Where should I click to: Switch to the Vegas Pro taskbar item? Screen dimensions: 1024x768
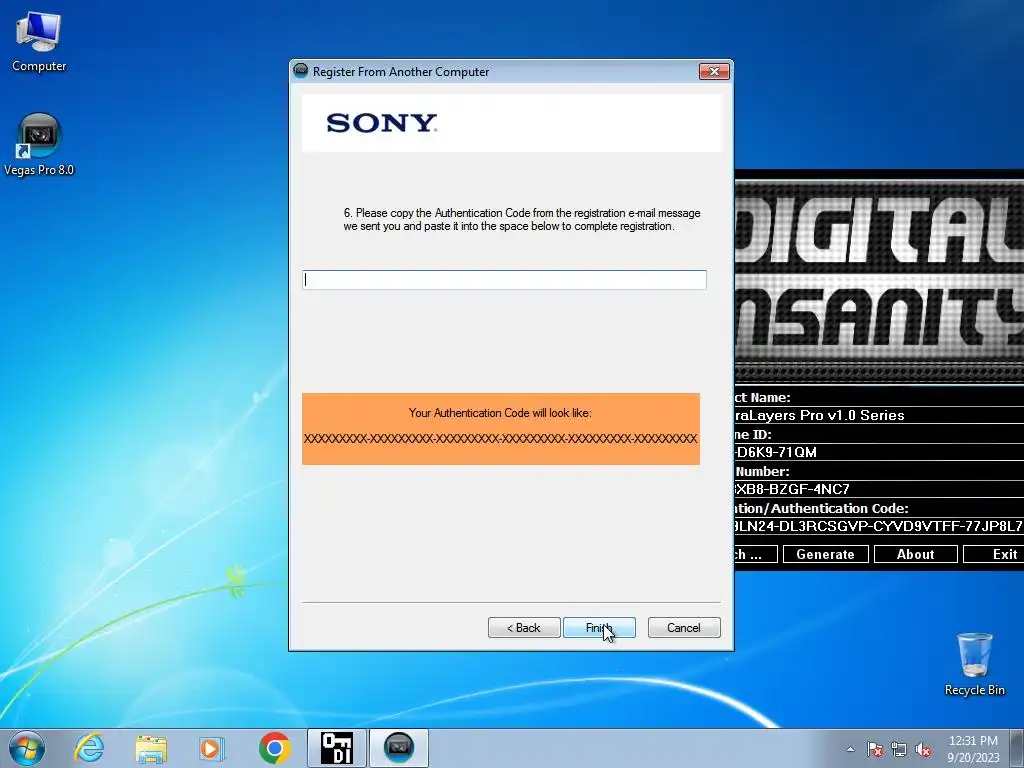(x=399, y=748)
